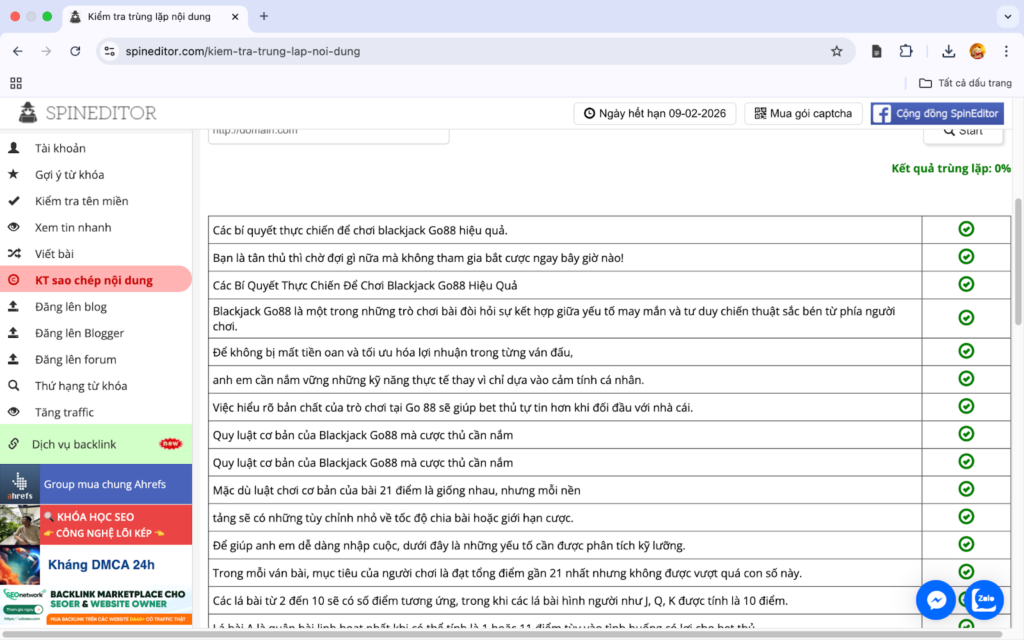The image size is (1024, 640).
Task: Click check icon beside 'Blackjack Go88 là một' row
Action: click(966, 318)
